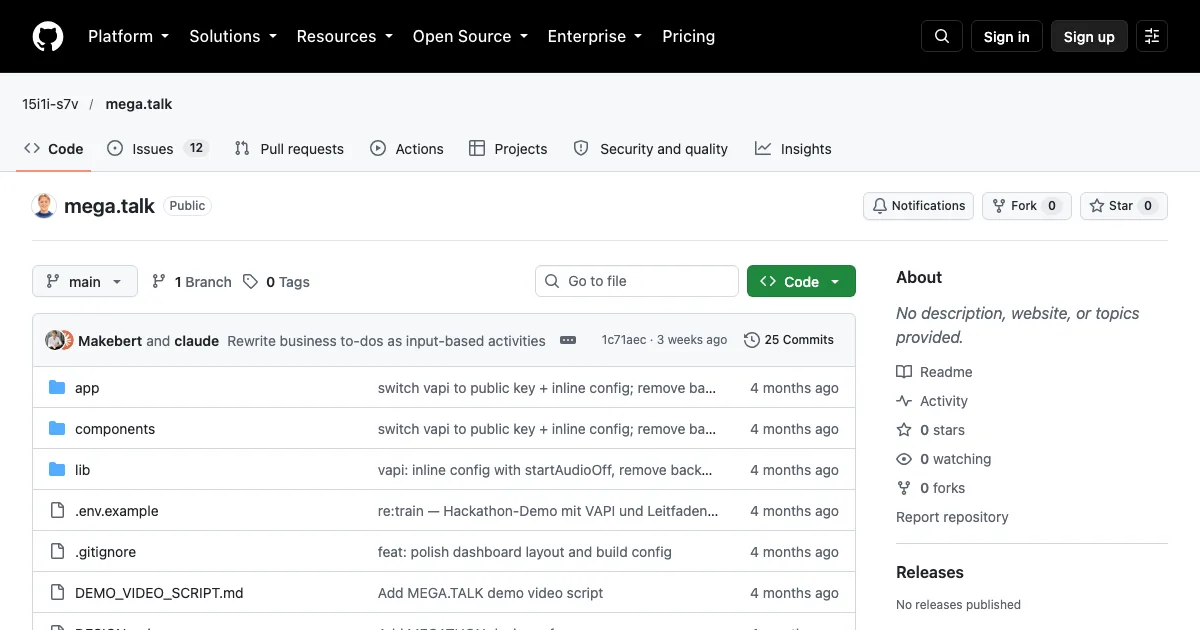Open the Pricing link in header
The image size is (1200, 630).
tap(688, 36)
